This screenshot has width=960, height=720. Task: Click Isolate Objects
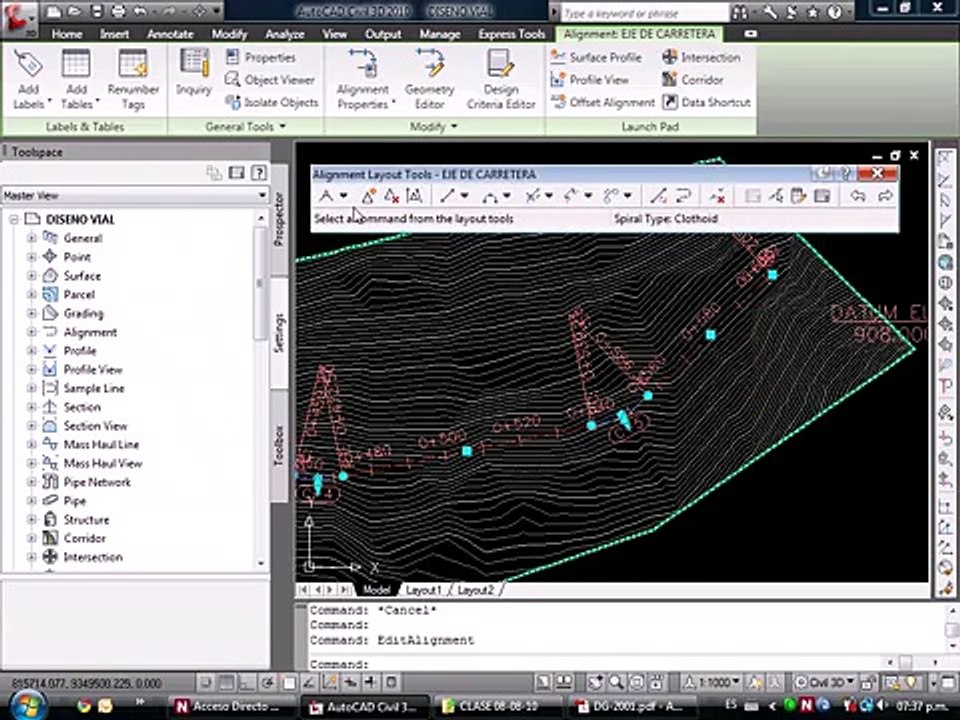click(x=272, y=102)
